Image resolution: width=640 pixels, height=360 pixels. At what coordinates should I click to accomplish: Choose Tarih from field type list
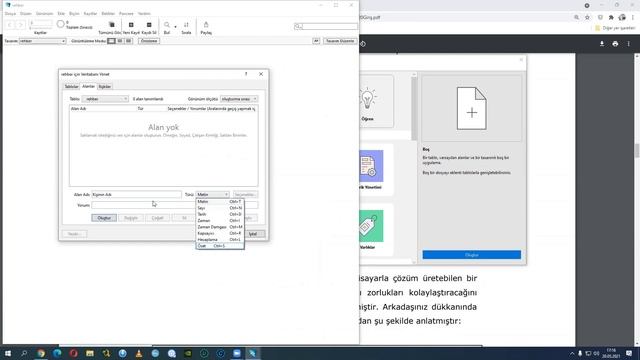[x=220, y=214]
